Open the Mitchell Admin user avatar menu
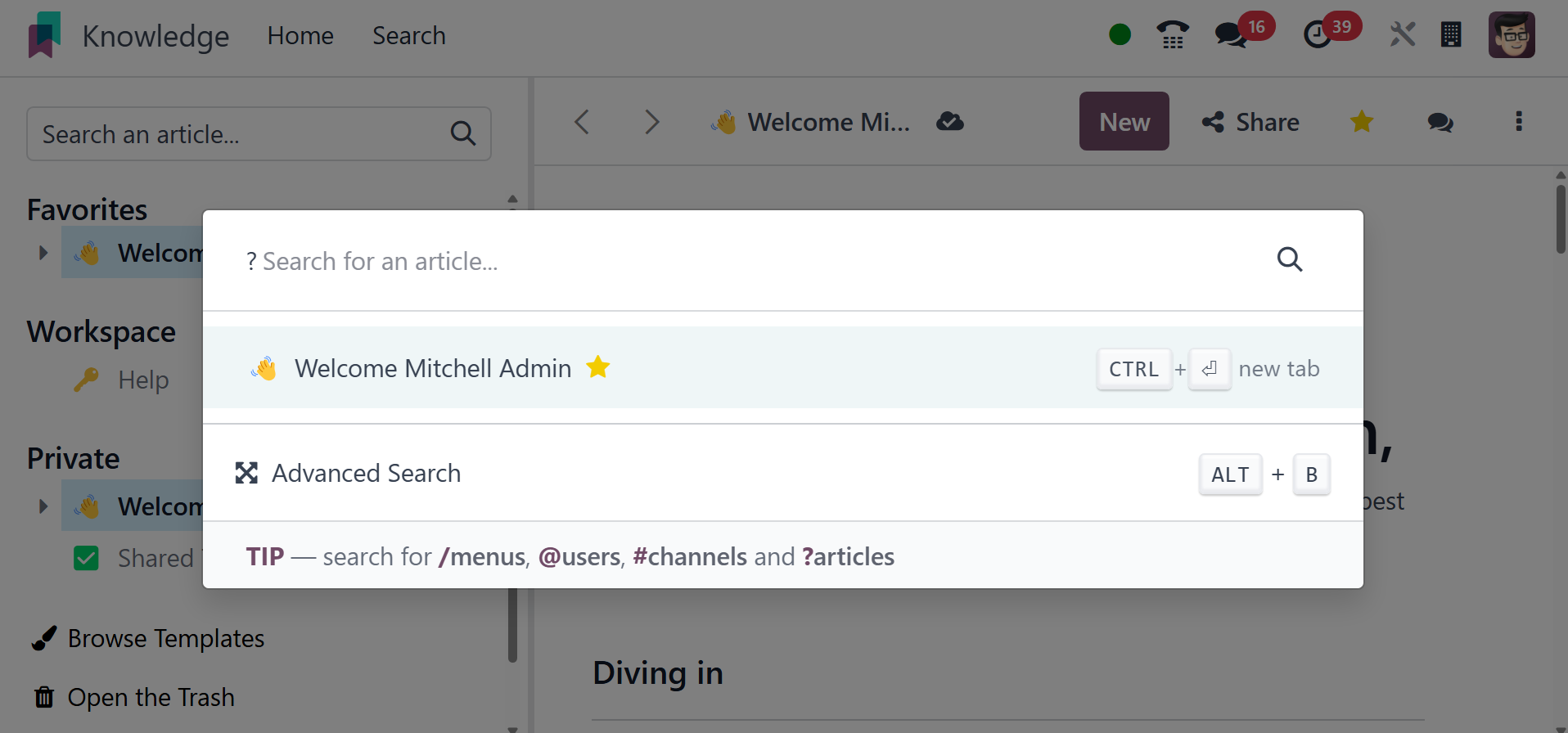This screenshot has height=733, width=1568. click(x=1511, y=35)
